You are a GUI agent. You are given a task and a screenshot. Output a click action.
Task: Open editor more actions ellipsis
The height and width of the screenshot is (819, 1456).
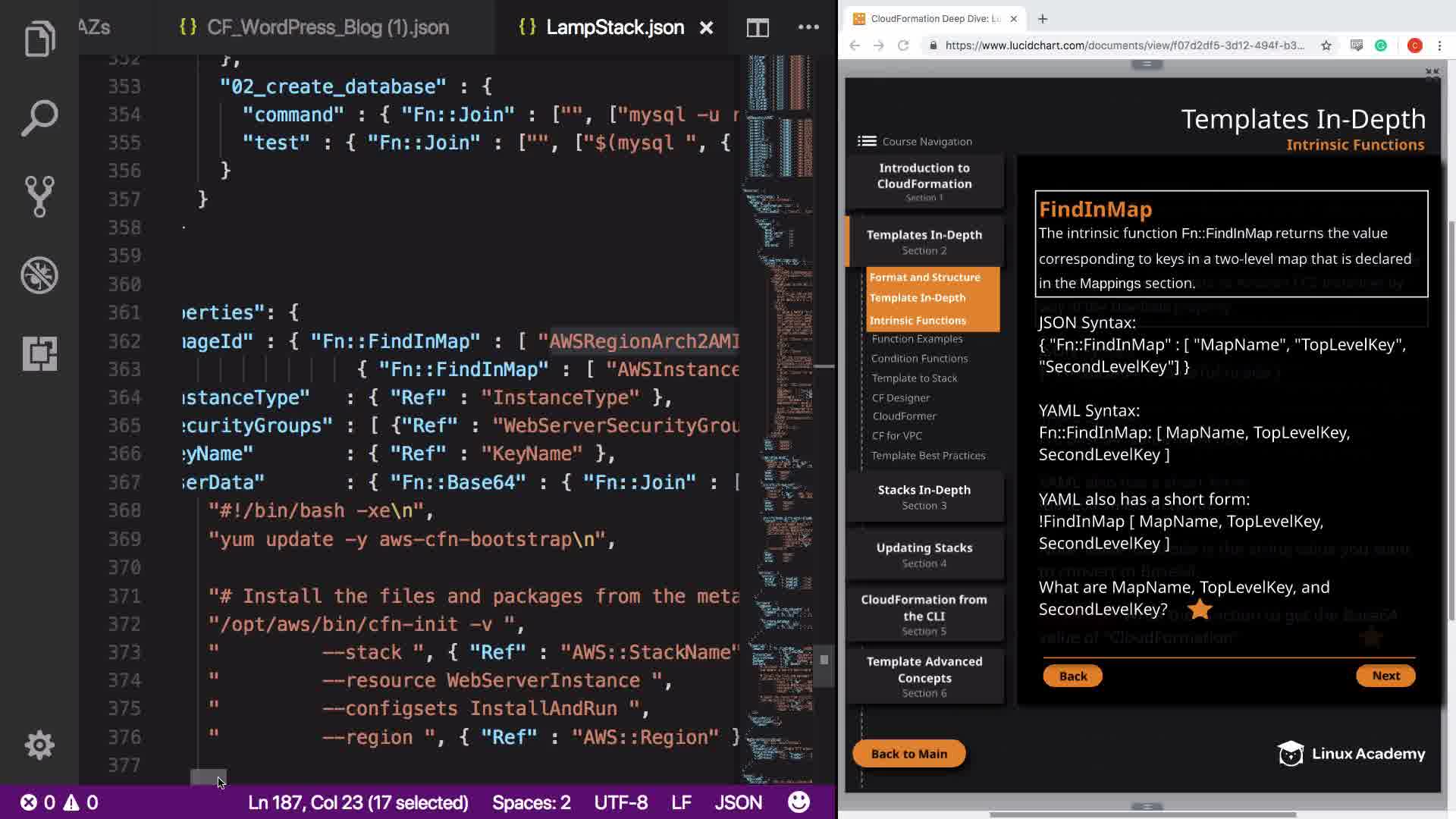(808, 28)
